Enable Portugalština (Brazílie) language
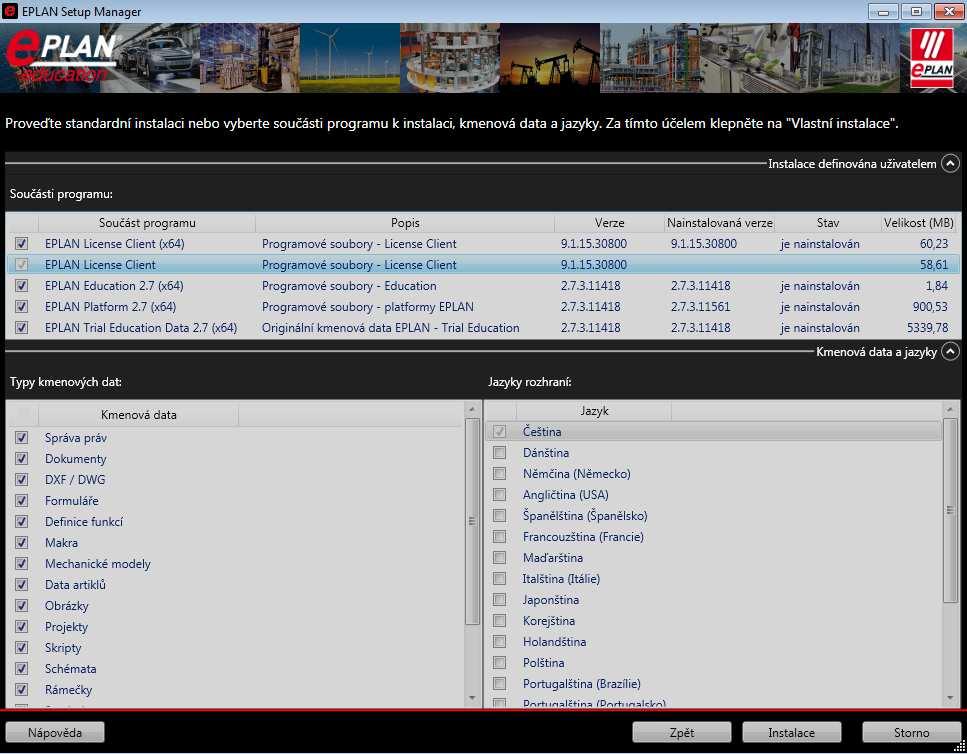Viewport: 967px width, 754px height. [x=500, y=683]
